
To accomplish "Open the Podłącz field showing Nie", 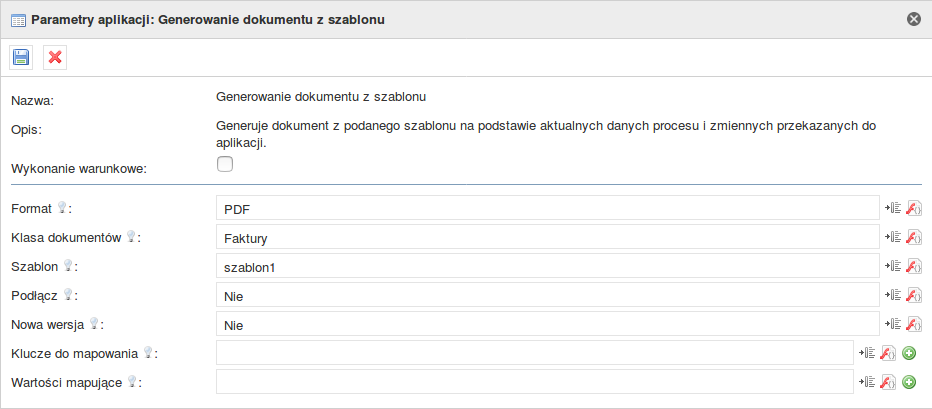I will click(546, 296).
